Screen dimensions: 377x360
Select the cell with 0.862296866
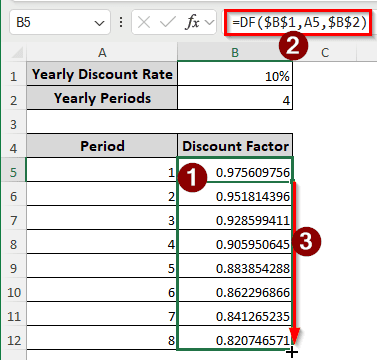tap(235, 290)
